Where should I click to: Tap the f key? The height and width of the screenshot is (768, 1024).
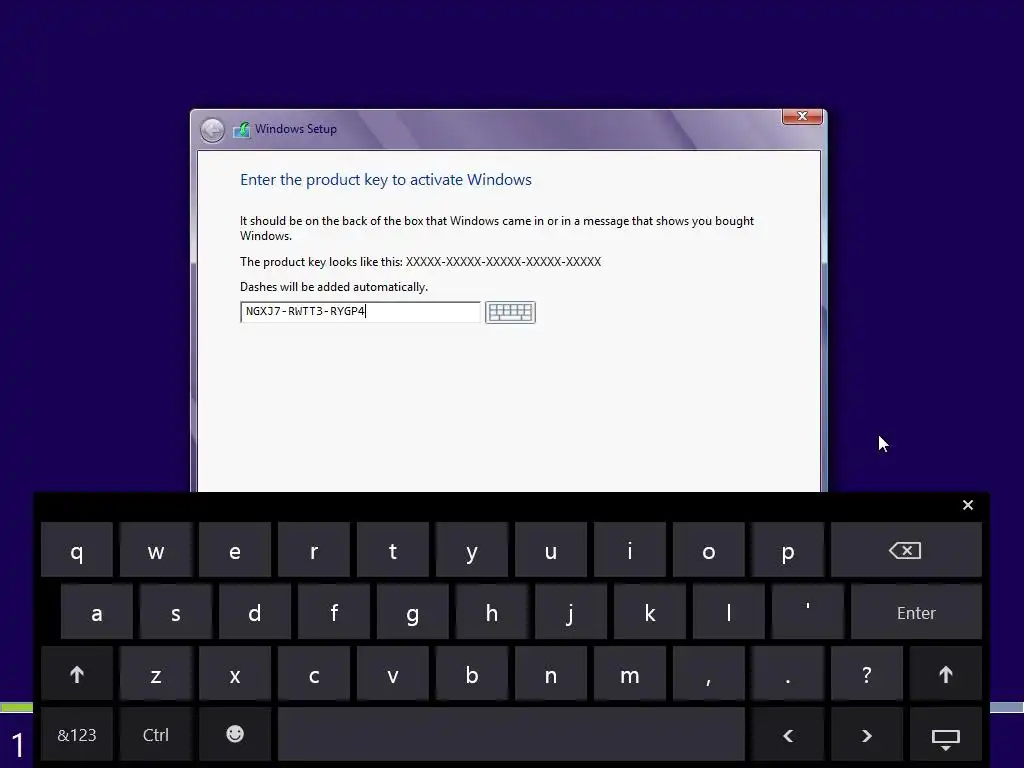[x=334, y=613]
